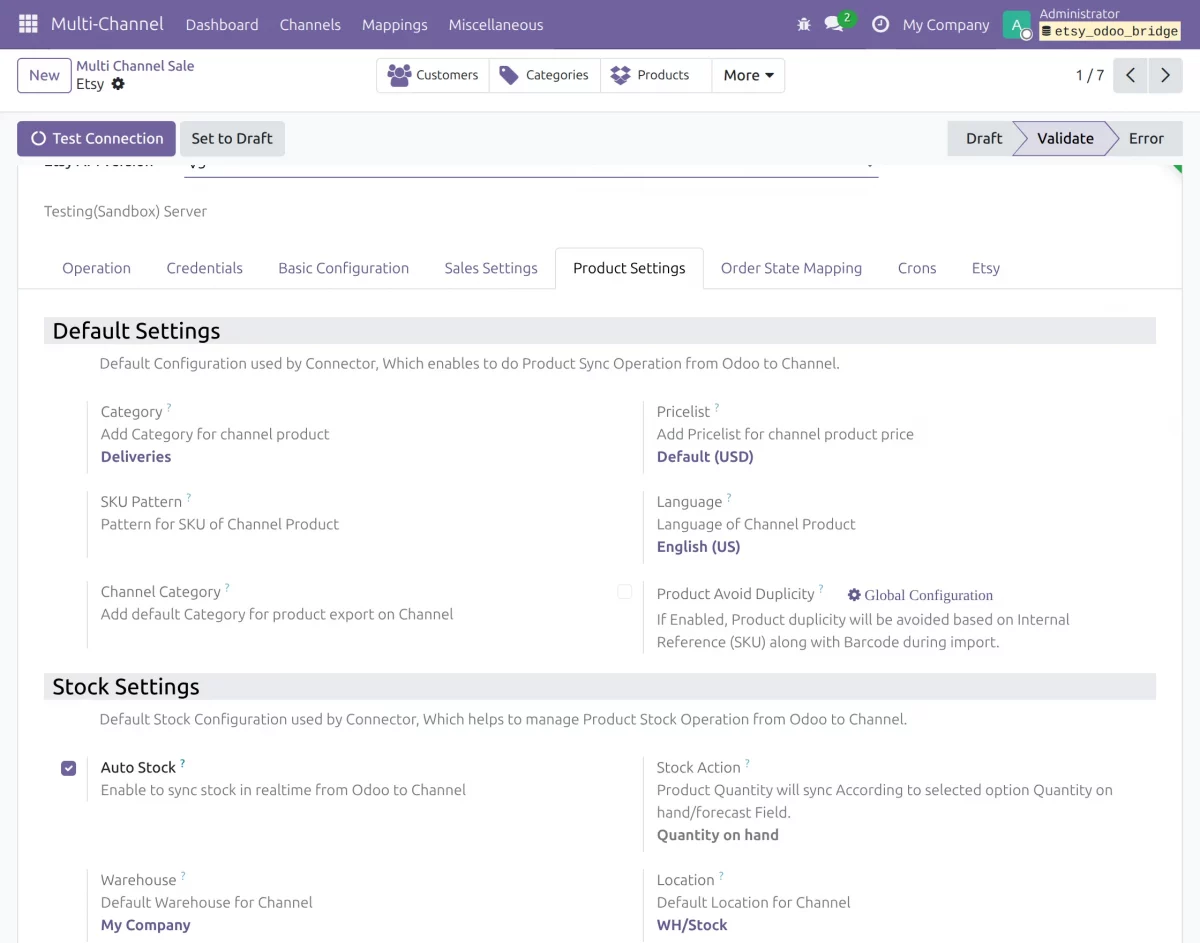Screen dimensions: 1200x943
Task: Show help tooltip for Language
Action: 729,498
